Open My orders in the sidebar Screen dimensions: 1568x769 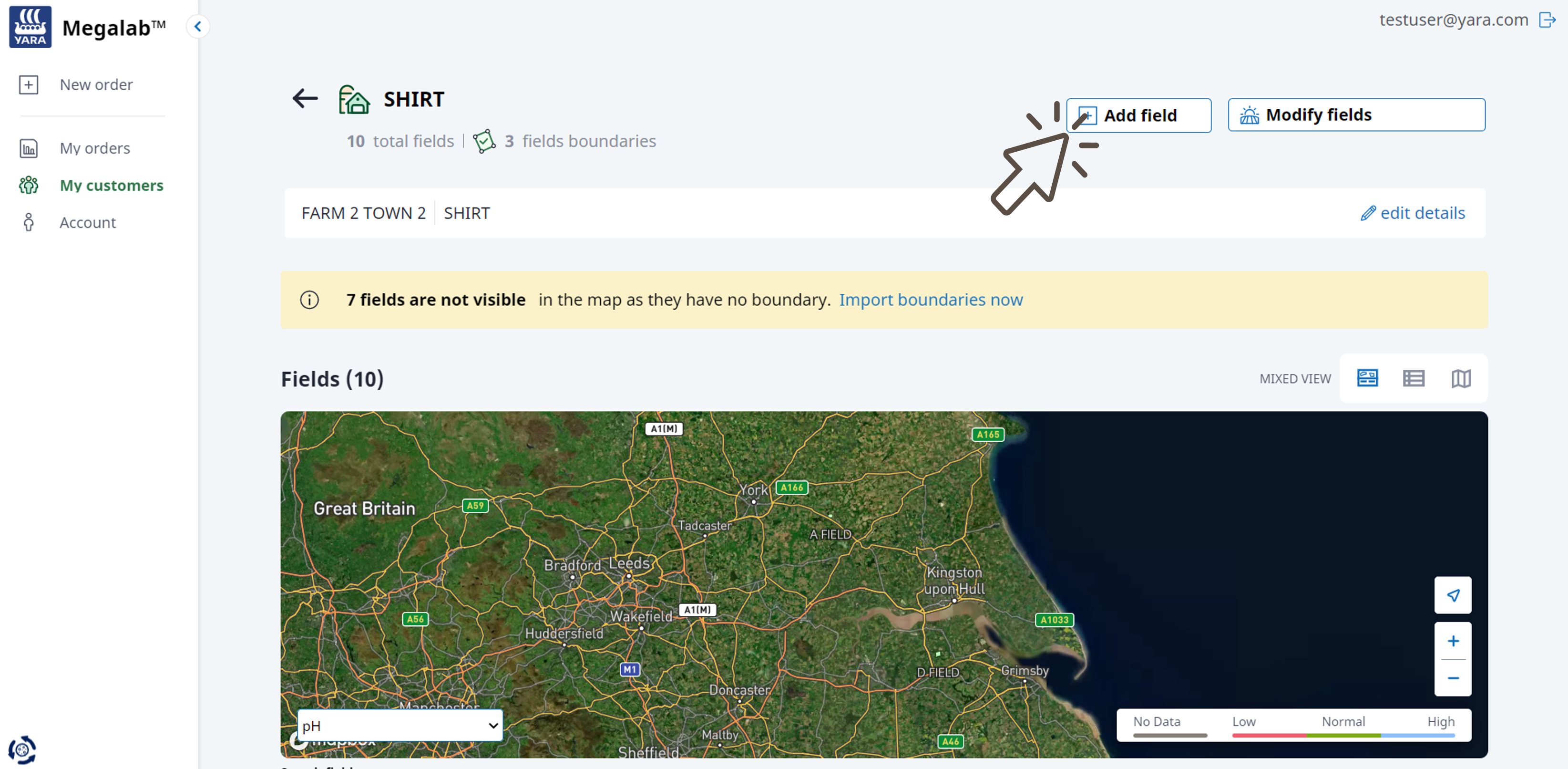pos(94,148)
